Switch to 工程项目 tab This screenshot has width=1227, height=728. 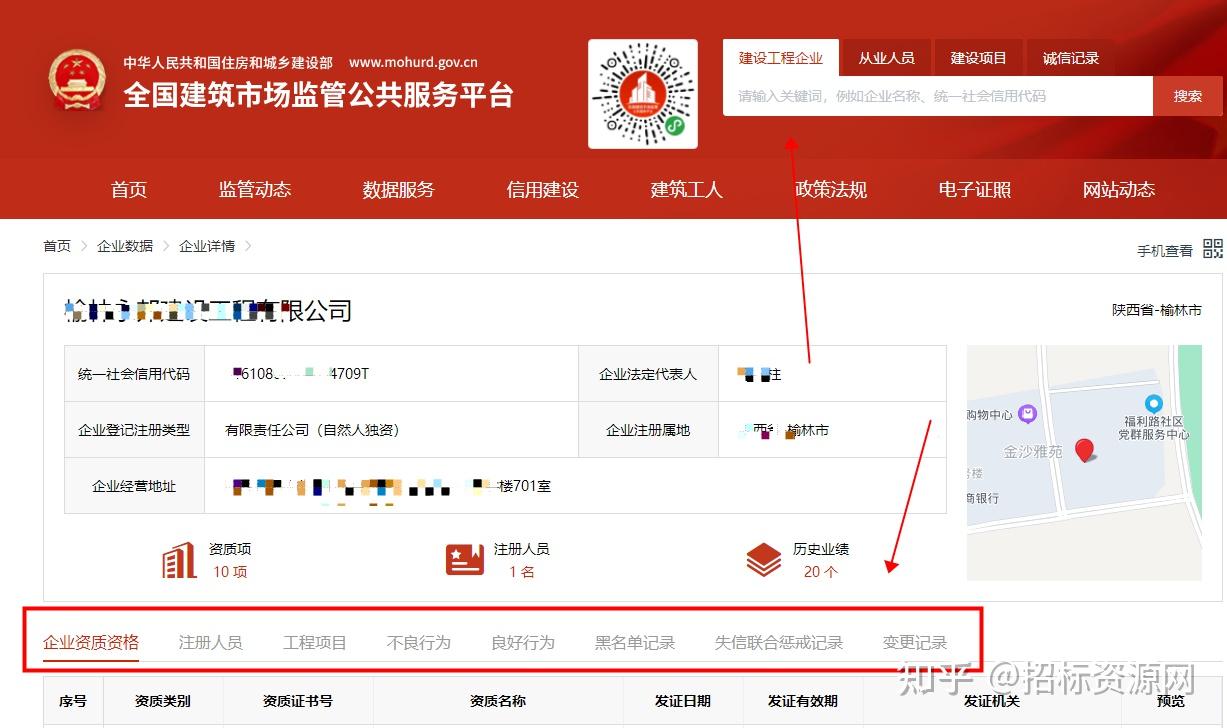tap(315, 643)
